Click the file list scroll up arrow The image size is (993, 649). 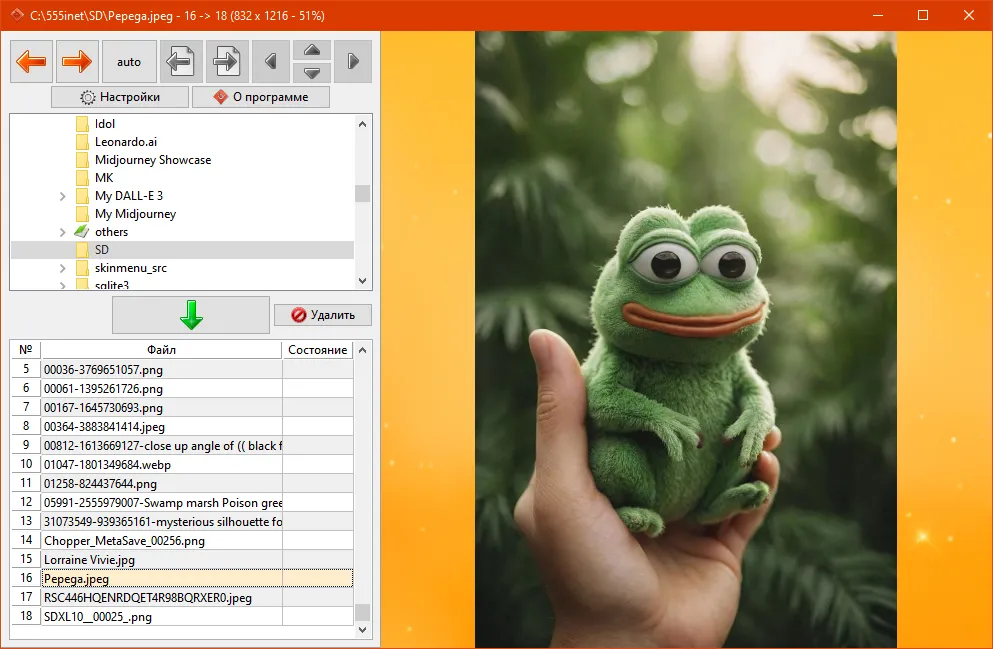click(x=362, y=350)
